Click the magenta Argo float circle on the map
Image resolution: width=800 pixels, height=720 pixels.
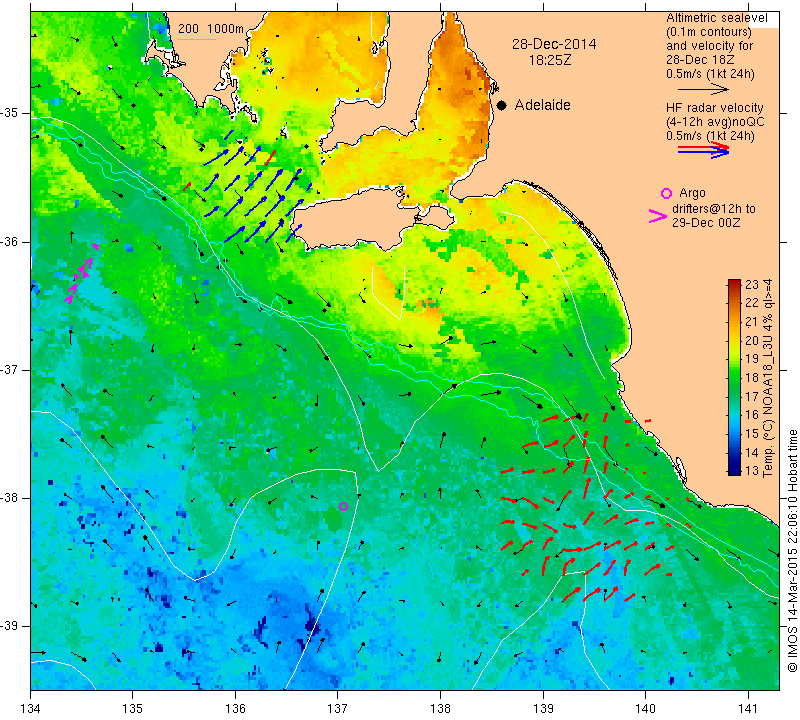coord(343,506)
